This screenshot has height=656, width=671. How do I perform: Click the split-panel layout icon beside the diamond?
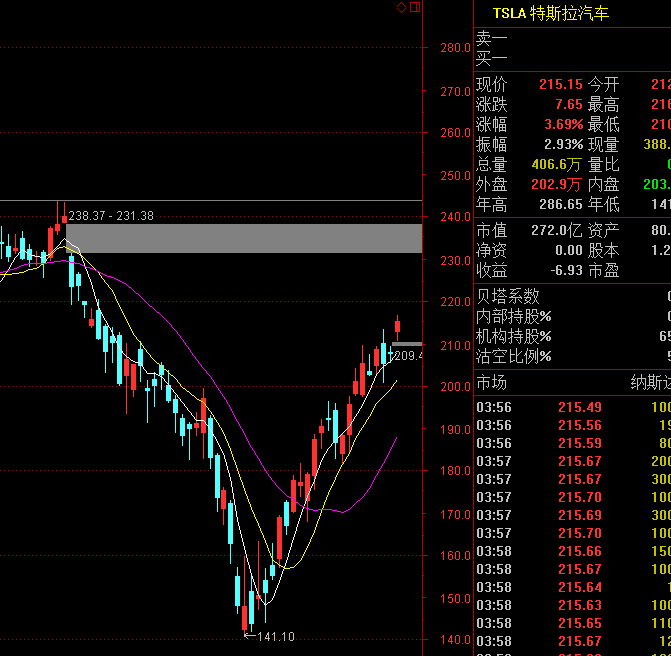415,8
